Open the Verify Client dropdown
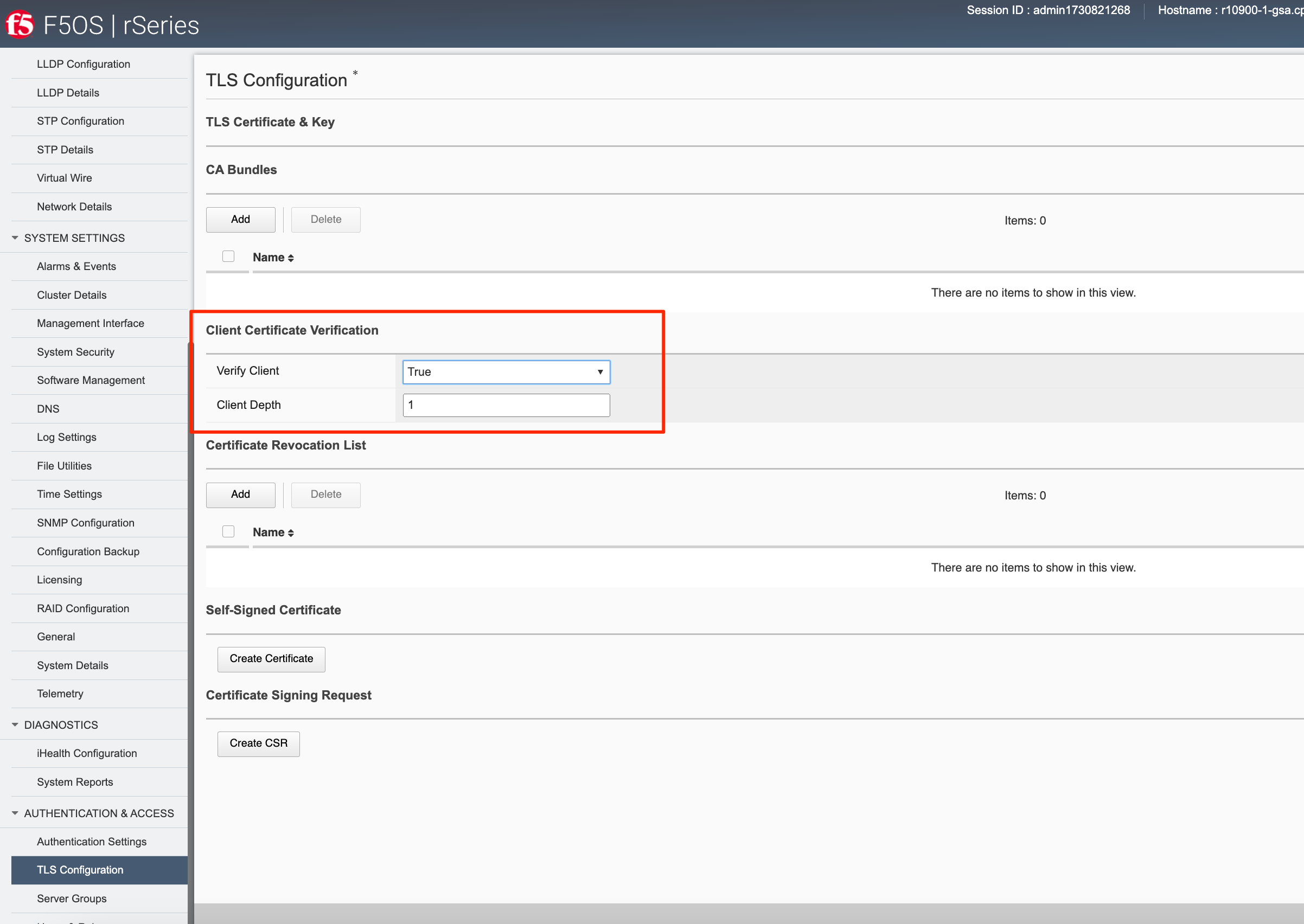The image size is (1304, 924). [506, 372]
